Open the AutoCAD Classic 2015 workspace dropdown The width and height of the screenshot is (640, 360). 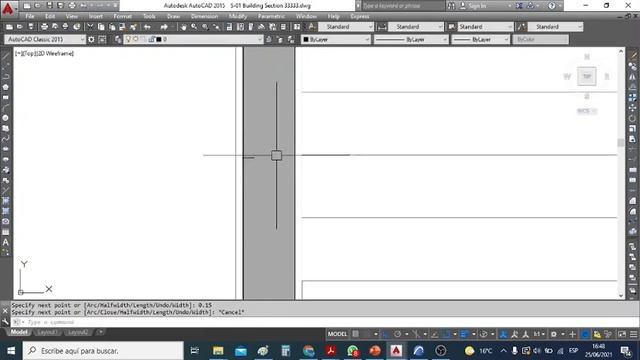click(x=45, y=39)
